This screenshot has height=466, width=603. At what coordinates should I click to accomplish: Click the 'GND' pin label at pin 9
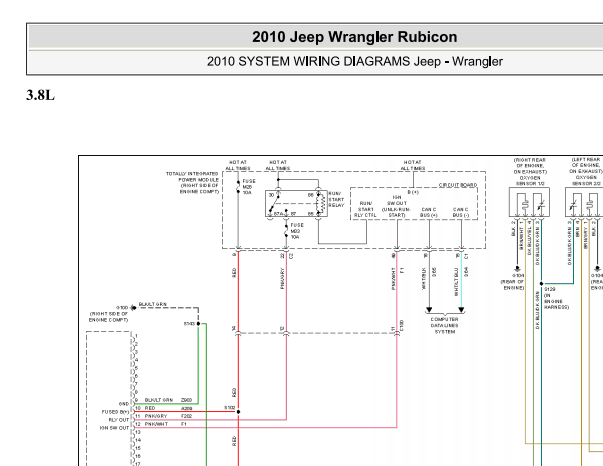click(x=124, y=404)
